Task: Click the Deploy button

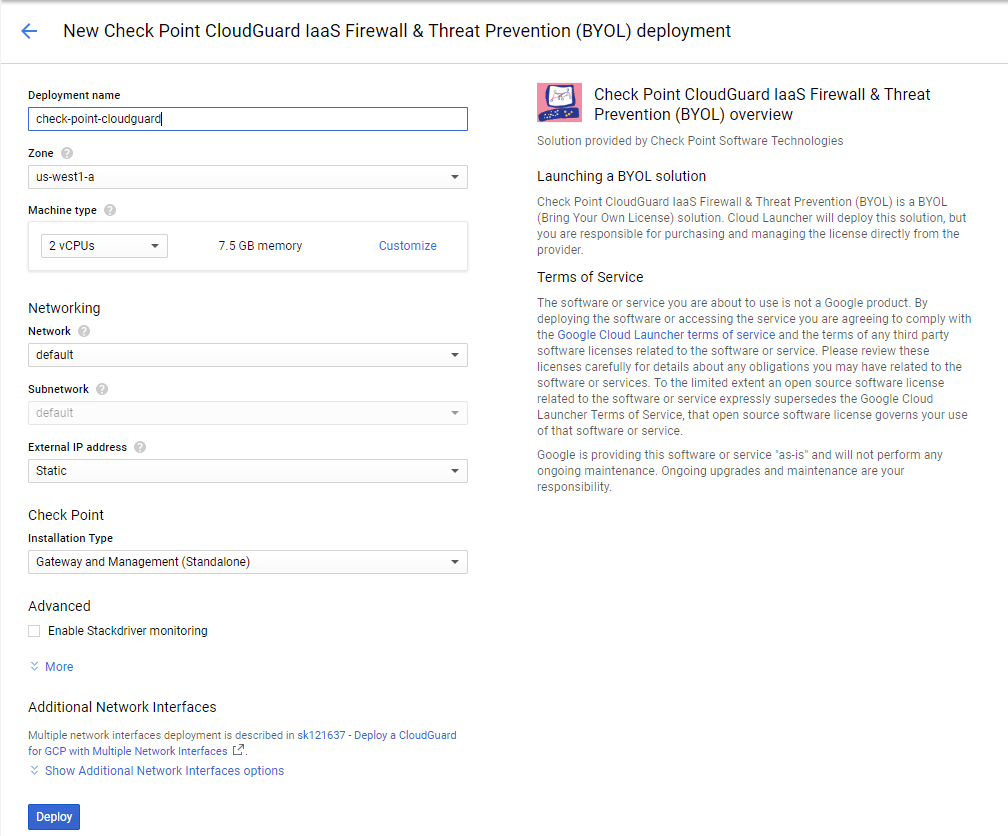Action: pyautogui.click(x=54, y=817)
